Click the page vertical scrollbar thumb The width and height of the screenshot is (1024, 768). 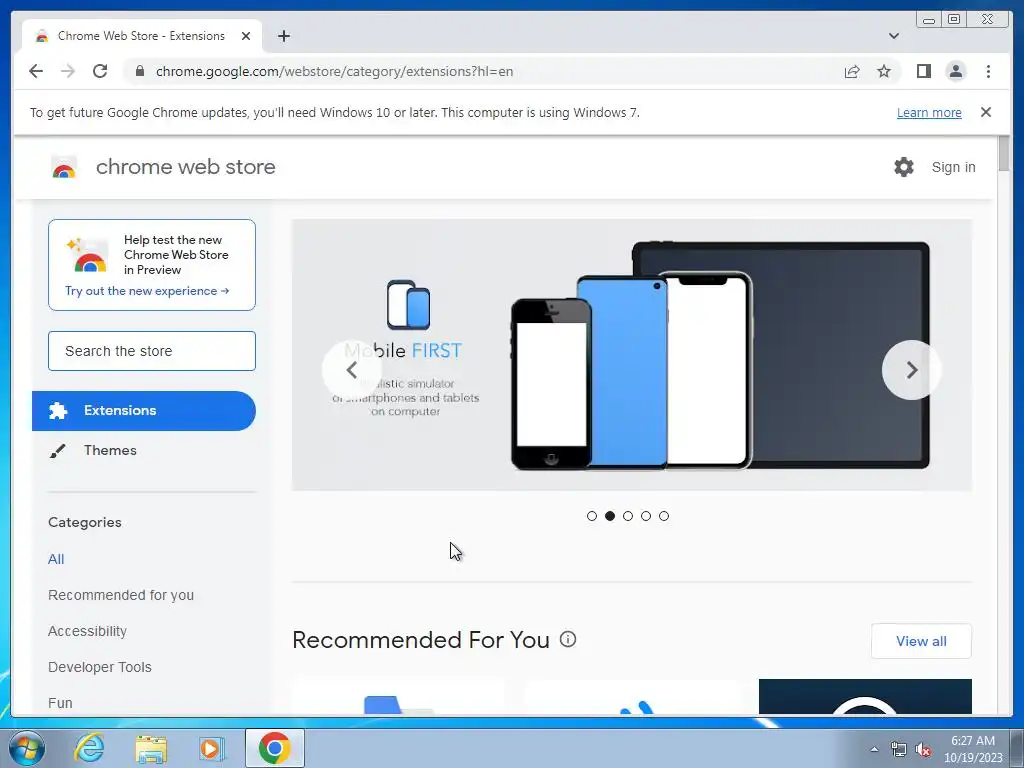[1004, 154]
